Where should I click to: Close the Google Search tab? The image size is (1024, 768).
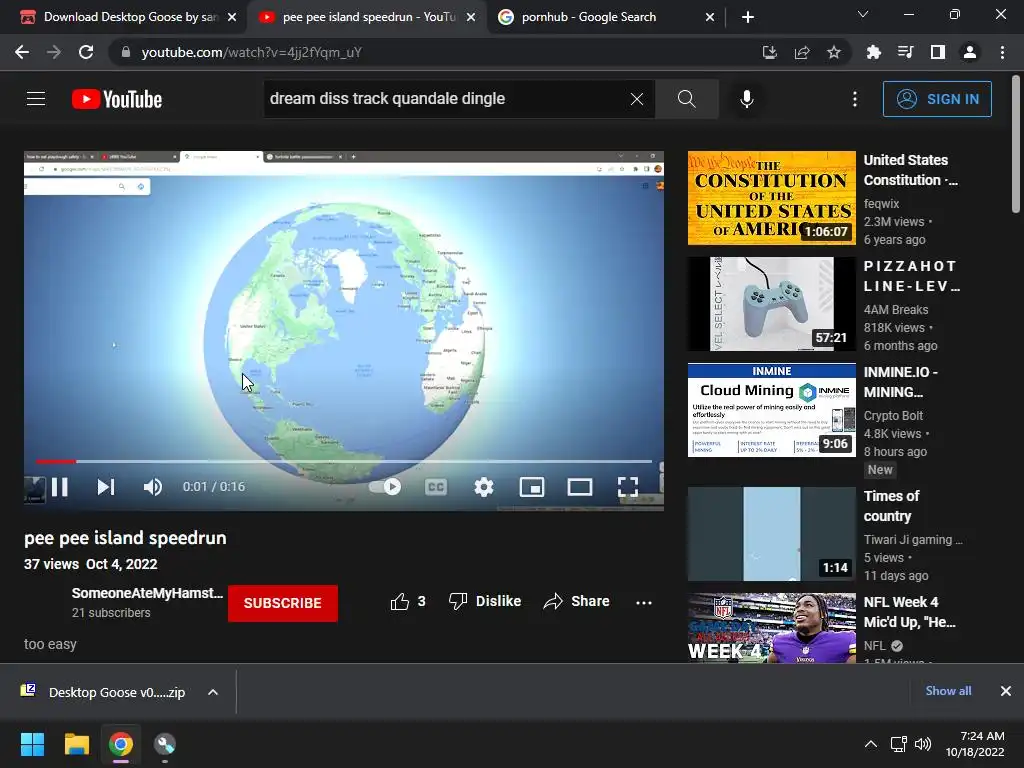click(x=710, y=17)
